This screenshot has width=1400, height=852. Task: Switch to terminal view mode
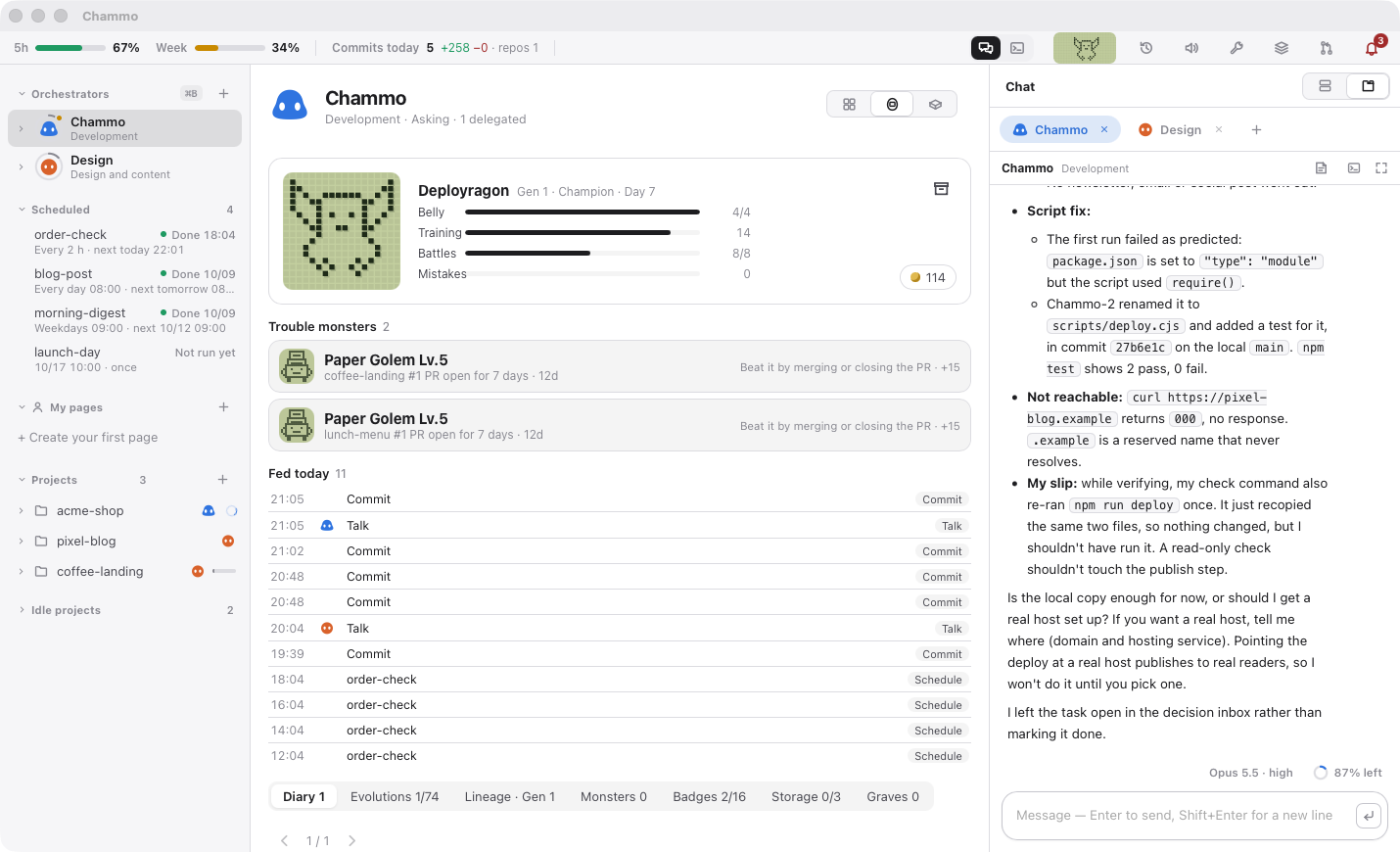tap(1017, 48)
